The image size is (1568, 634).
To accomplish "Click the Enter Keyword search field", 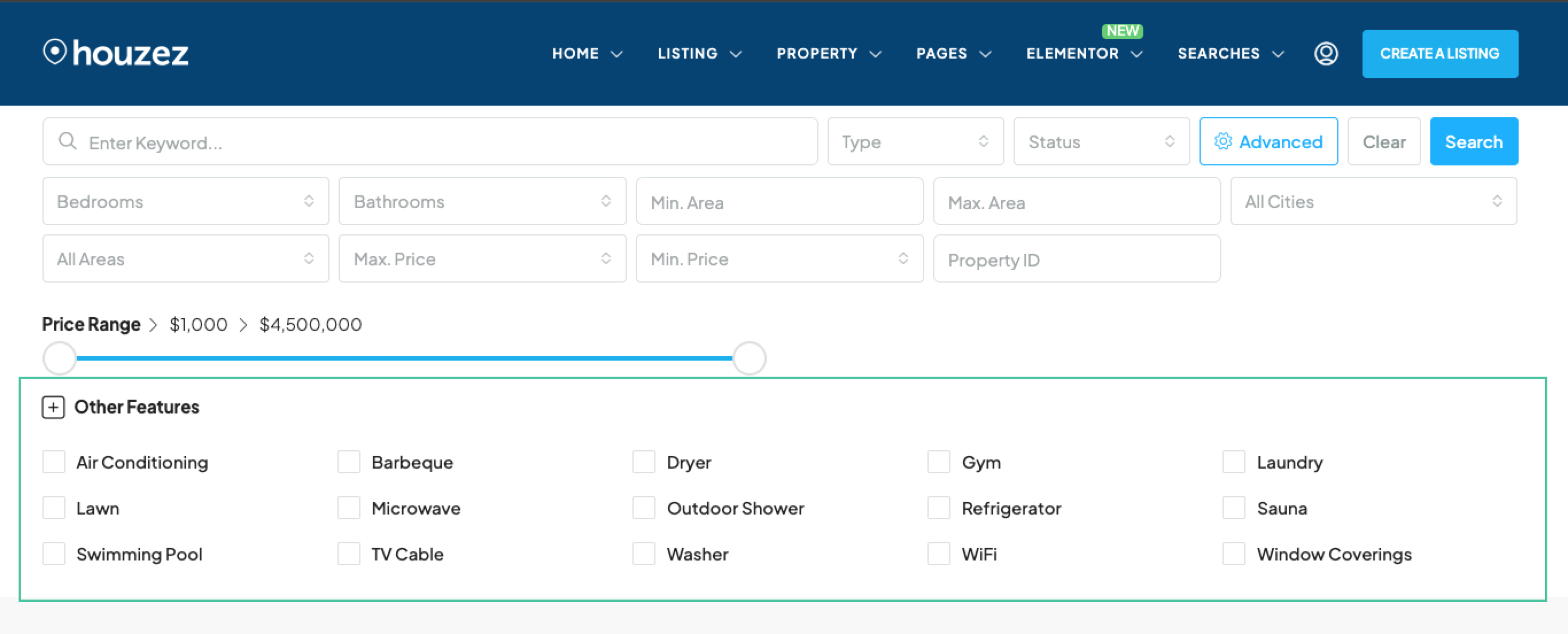I will click(x=430, y=141).
